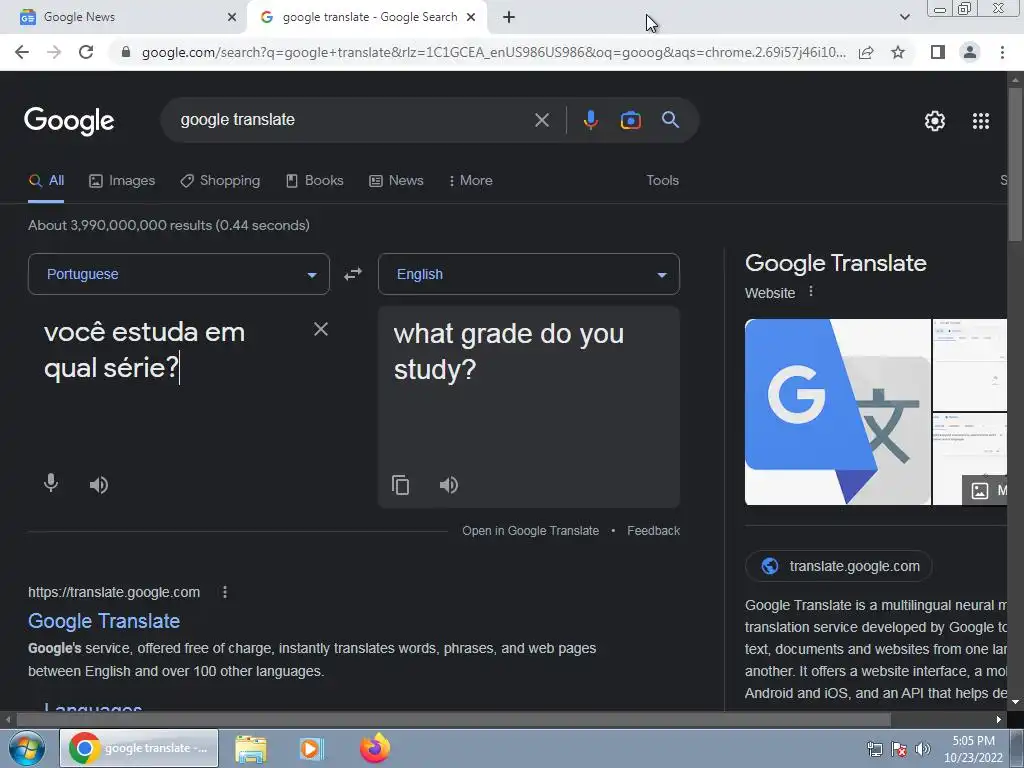Copy the English translation

pyautogui.click(x=400, y=485)
